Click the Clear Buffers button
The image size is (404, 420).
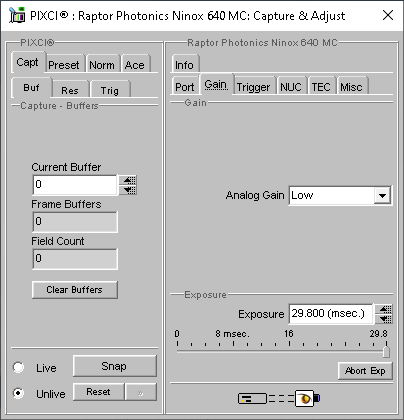(75, 290)
